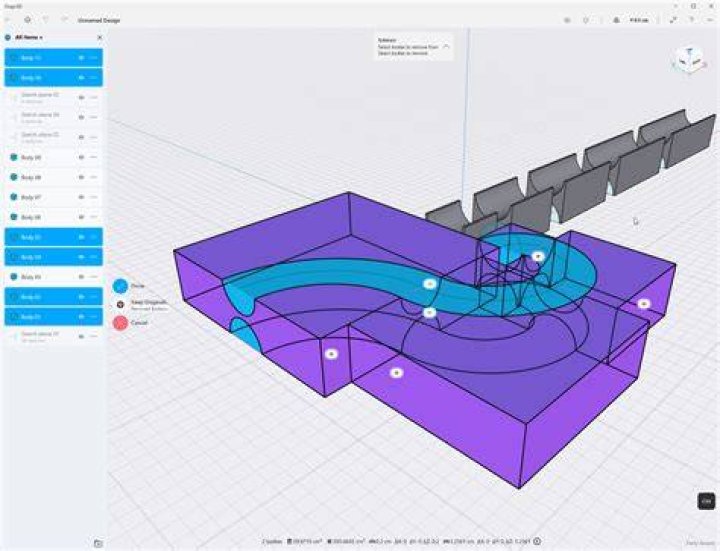Toggle the Keep Originals option
Screen dimensions: 720x551
pos(120,304)
